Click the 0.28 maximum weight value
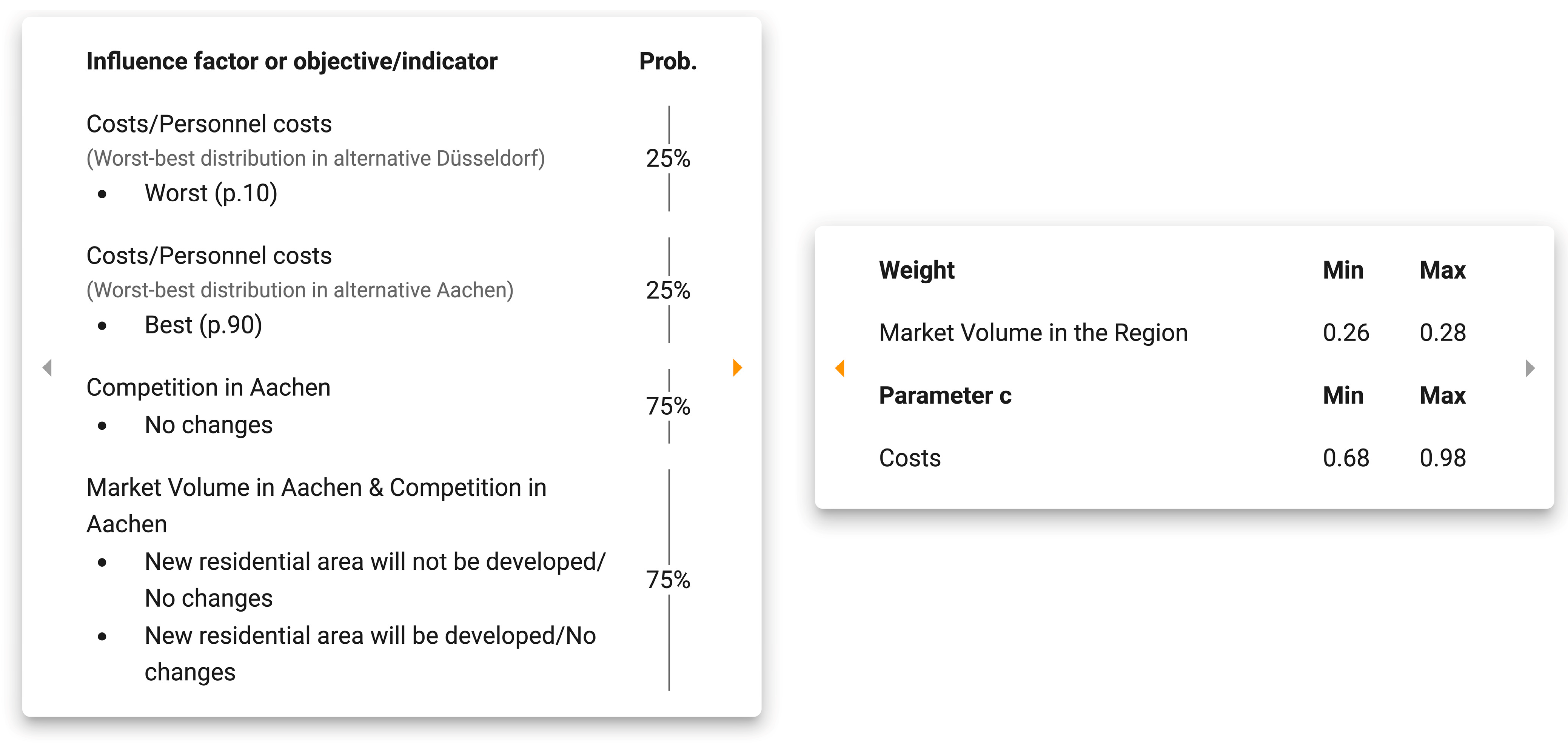The height and width of the screenshot is (743, 1568). coord(1443,333)
